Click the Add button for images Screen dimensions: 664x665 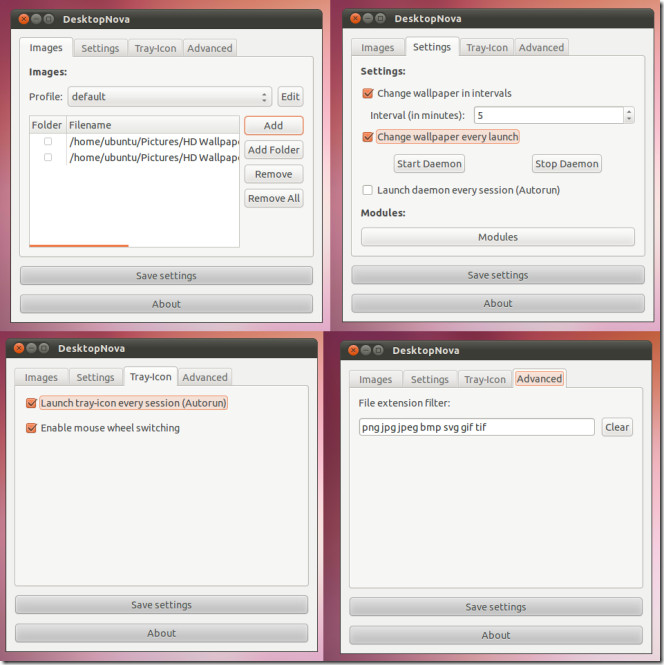tap(273, 126)
